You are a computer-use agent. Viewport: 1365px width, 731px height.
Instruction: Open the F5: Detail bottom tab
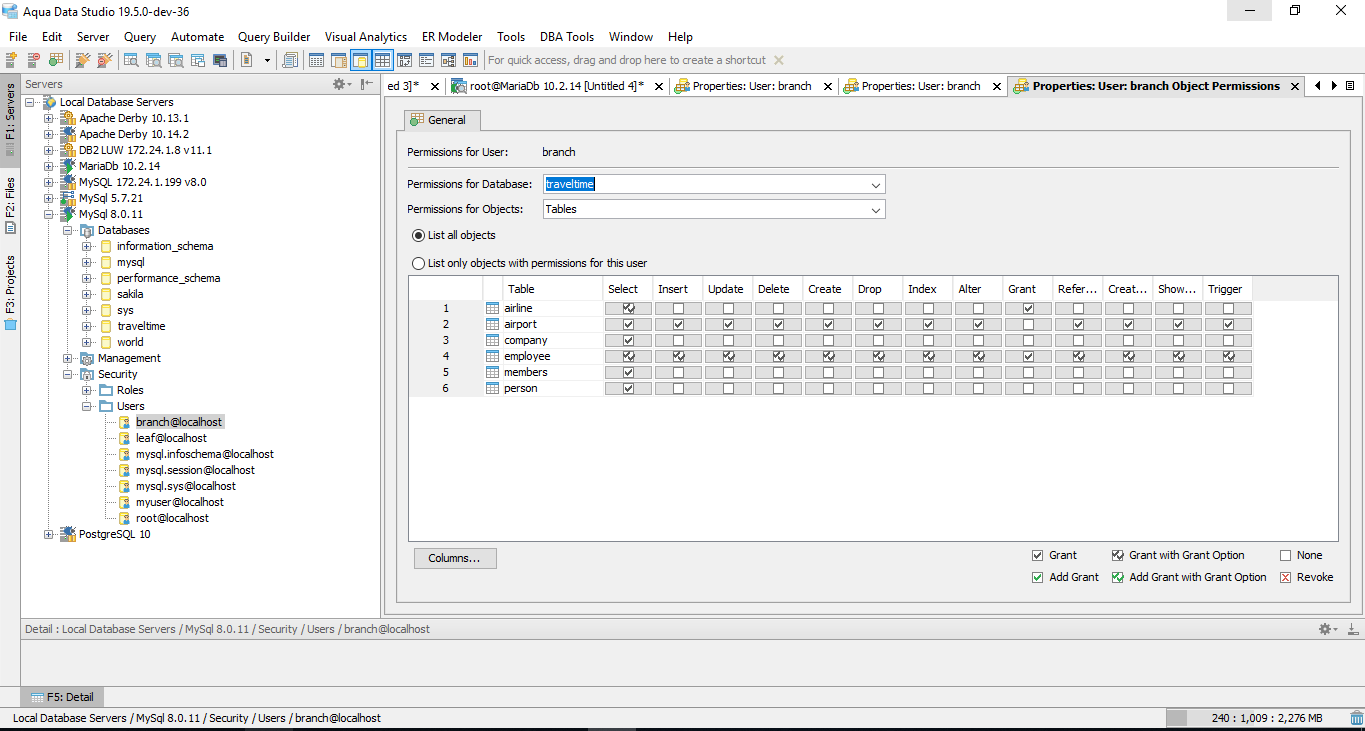tap(62, 697)
